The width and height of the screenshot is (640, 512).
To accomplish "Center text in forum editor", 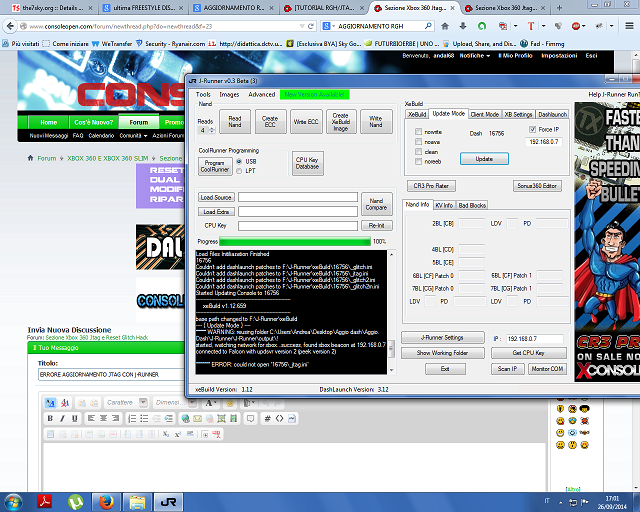I will click(x=103, y=419).
